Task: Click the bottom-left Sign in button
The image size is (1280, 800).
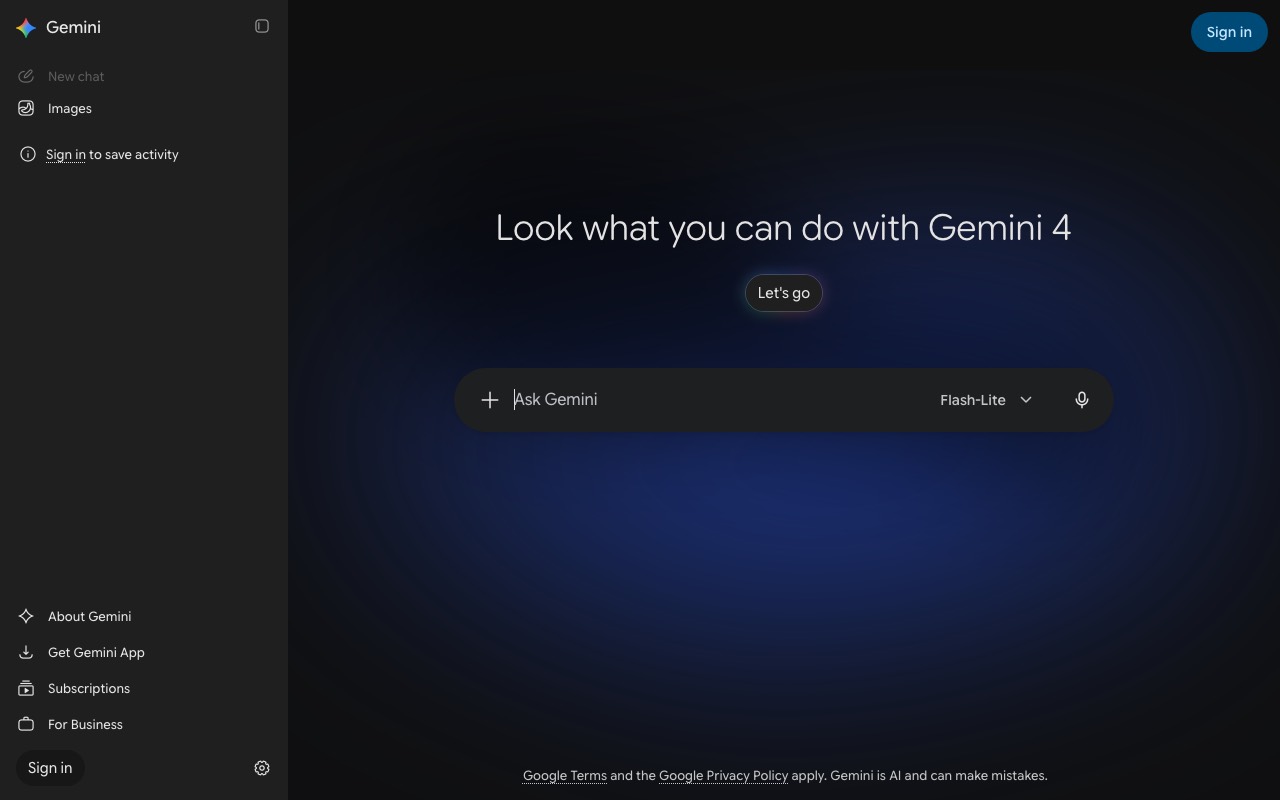Action: click(50, 768)
